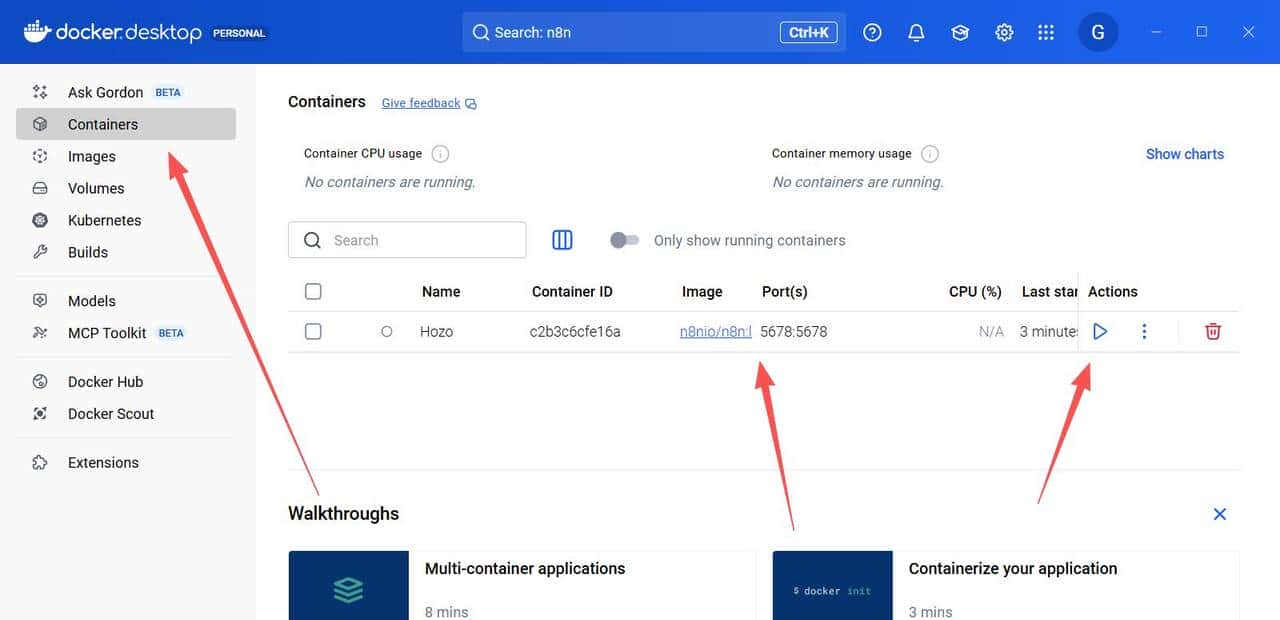Close the Walkthroughs section
This screenshot has height=620, width=1280.
[x=1219, y=514]
